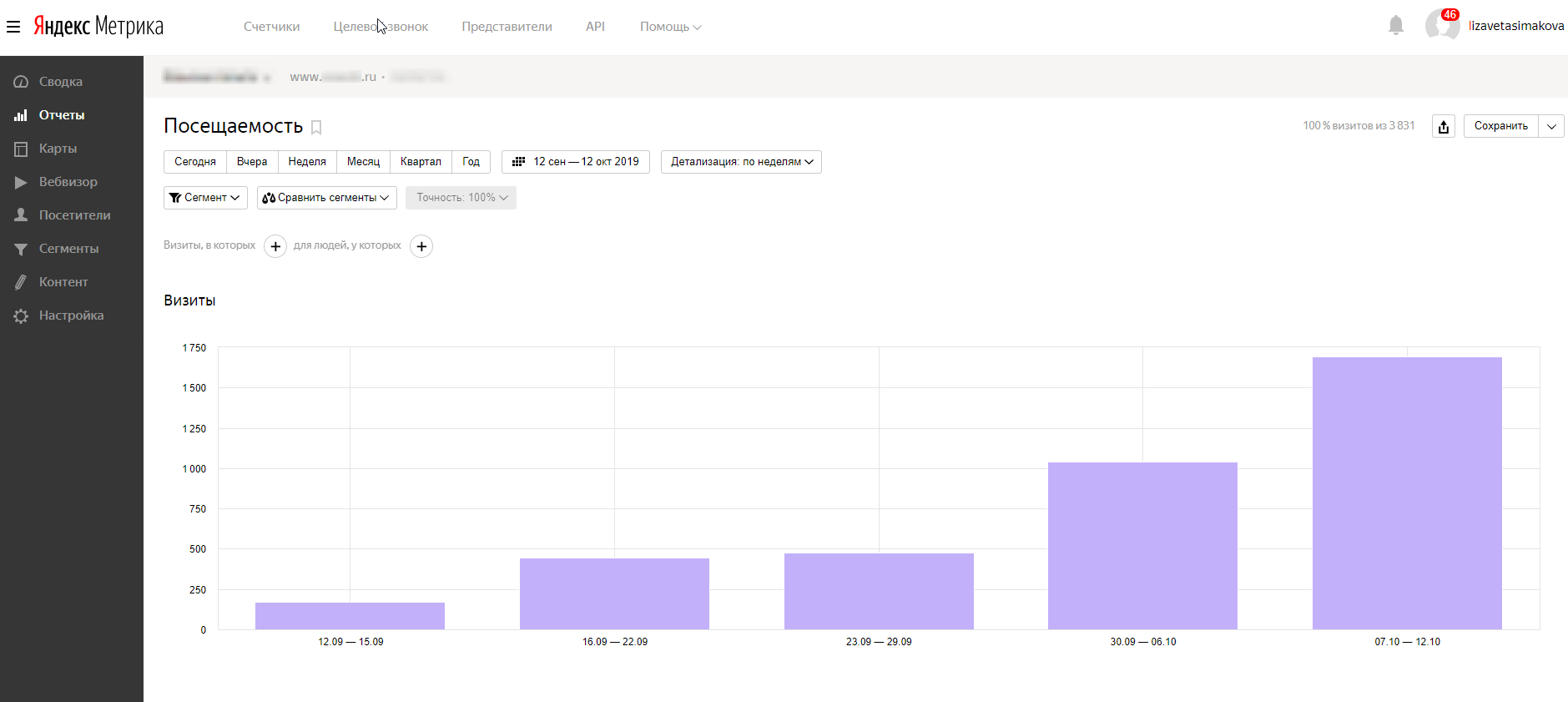This screenshot has height=702, width=1568.
Task: Click the 12.09 — 15.09 axis label
Action: 350,642
